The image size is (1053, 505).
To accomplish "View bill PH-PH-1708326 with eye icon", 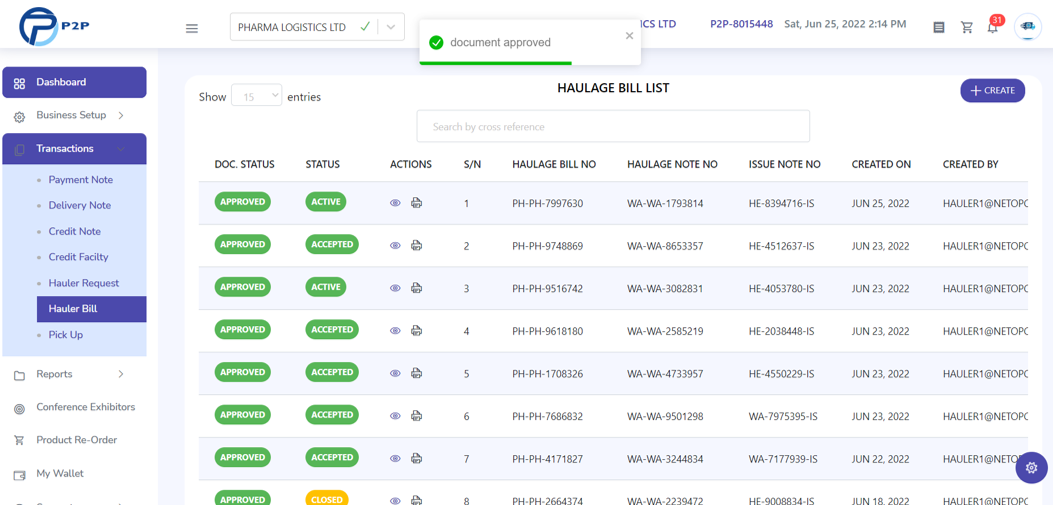I will click(x=396, y=373).
